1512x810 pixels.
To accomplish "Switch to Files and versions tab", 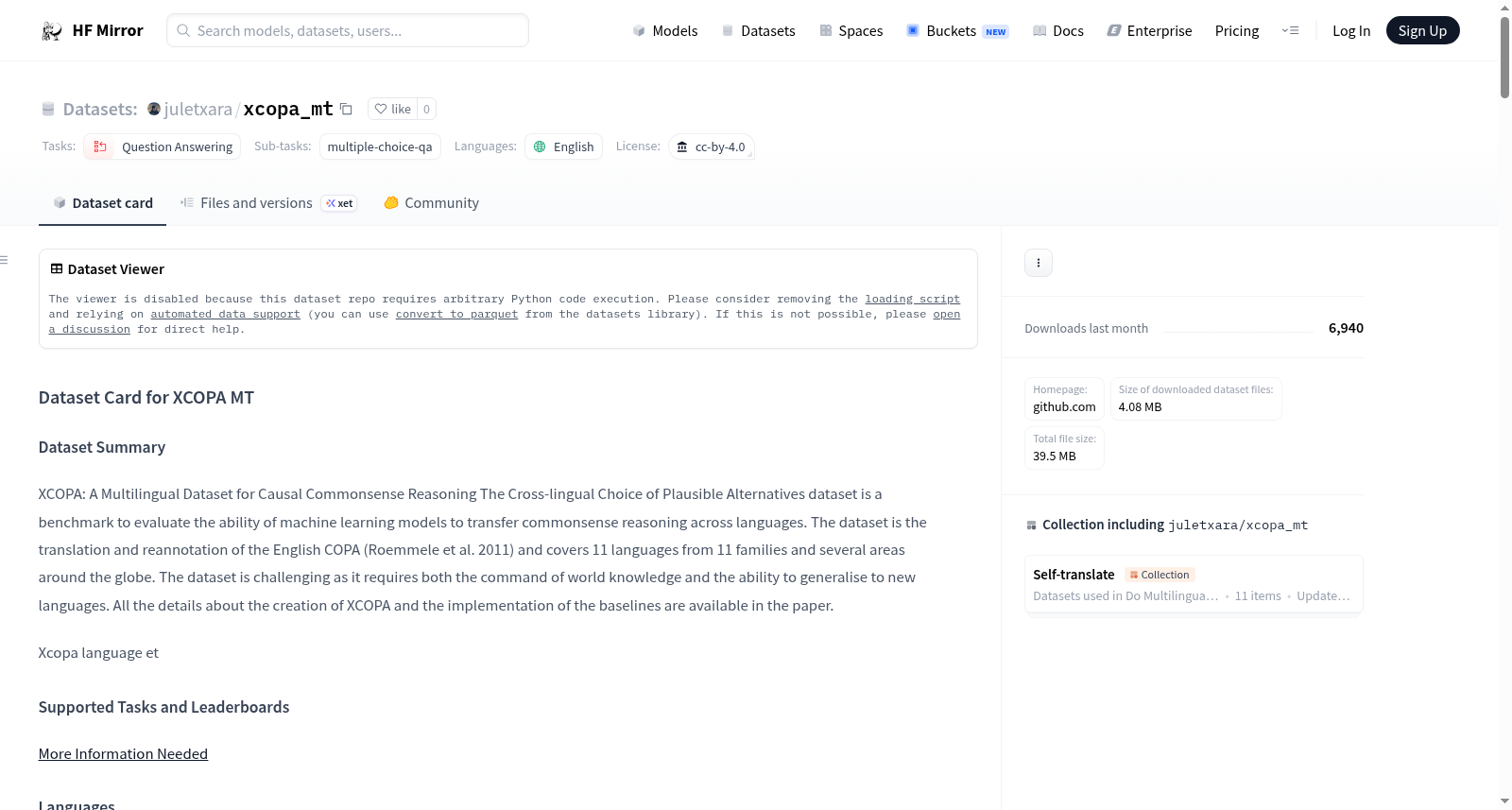I will coord(268,203).
